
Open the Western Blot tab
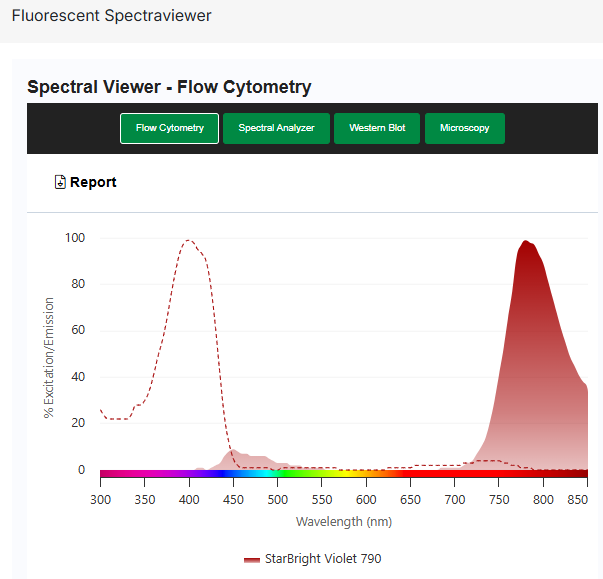[377, 128]
